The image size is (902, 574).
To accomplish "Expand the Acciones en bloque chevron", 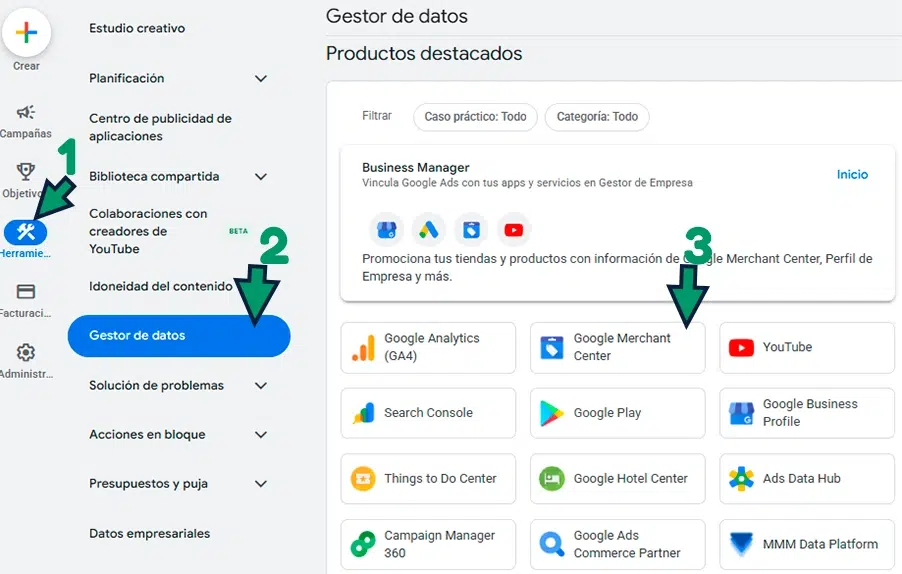I will click(x=261, y=435).
